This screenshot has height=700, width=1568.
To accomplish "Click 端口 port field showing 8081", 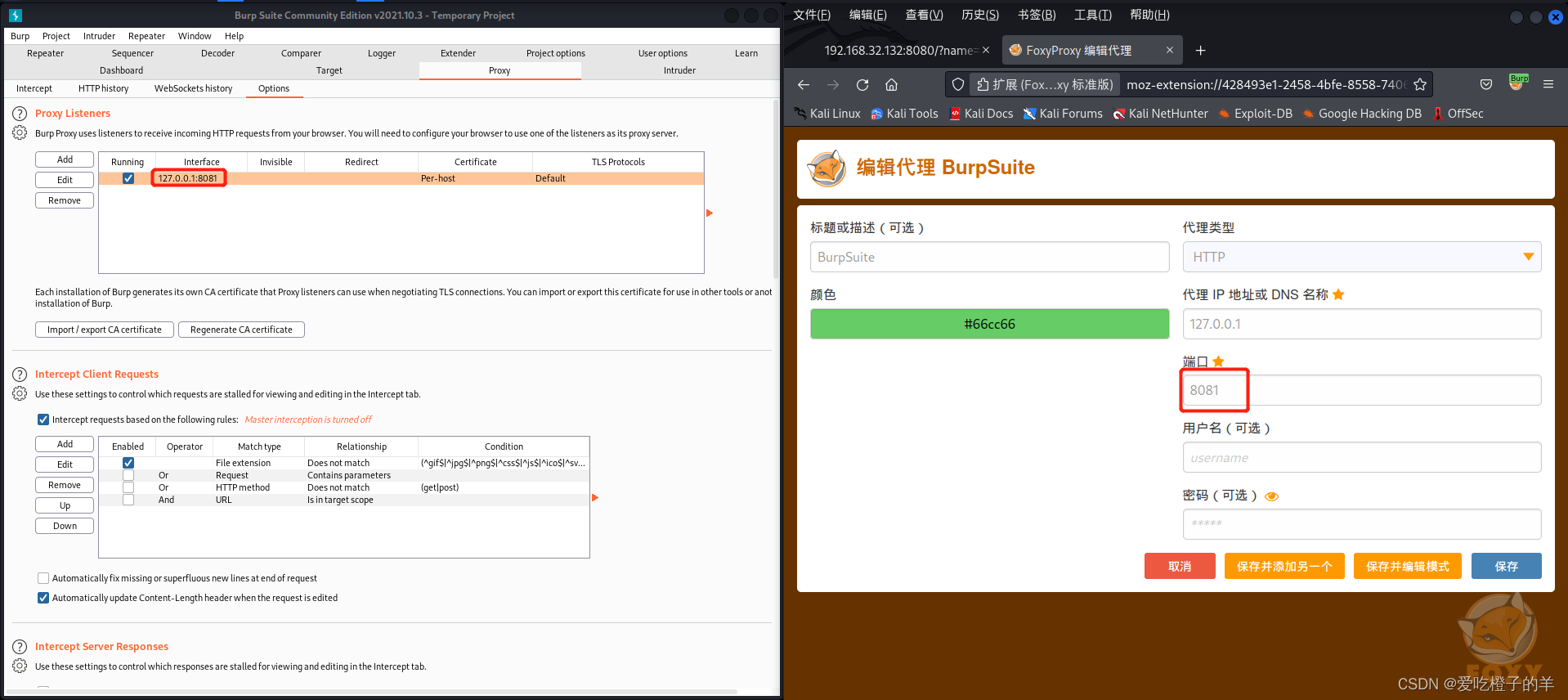I will tap(1362, 390).
